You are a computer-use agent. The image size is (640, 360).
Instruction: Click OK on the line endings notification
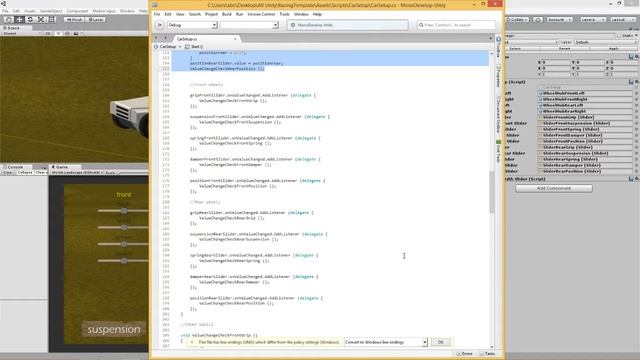coord(440,342)
